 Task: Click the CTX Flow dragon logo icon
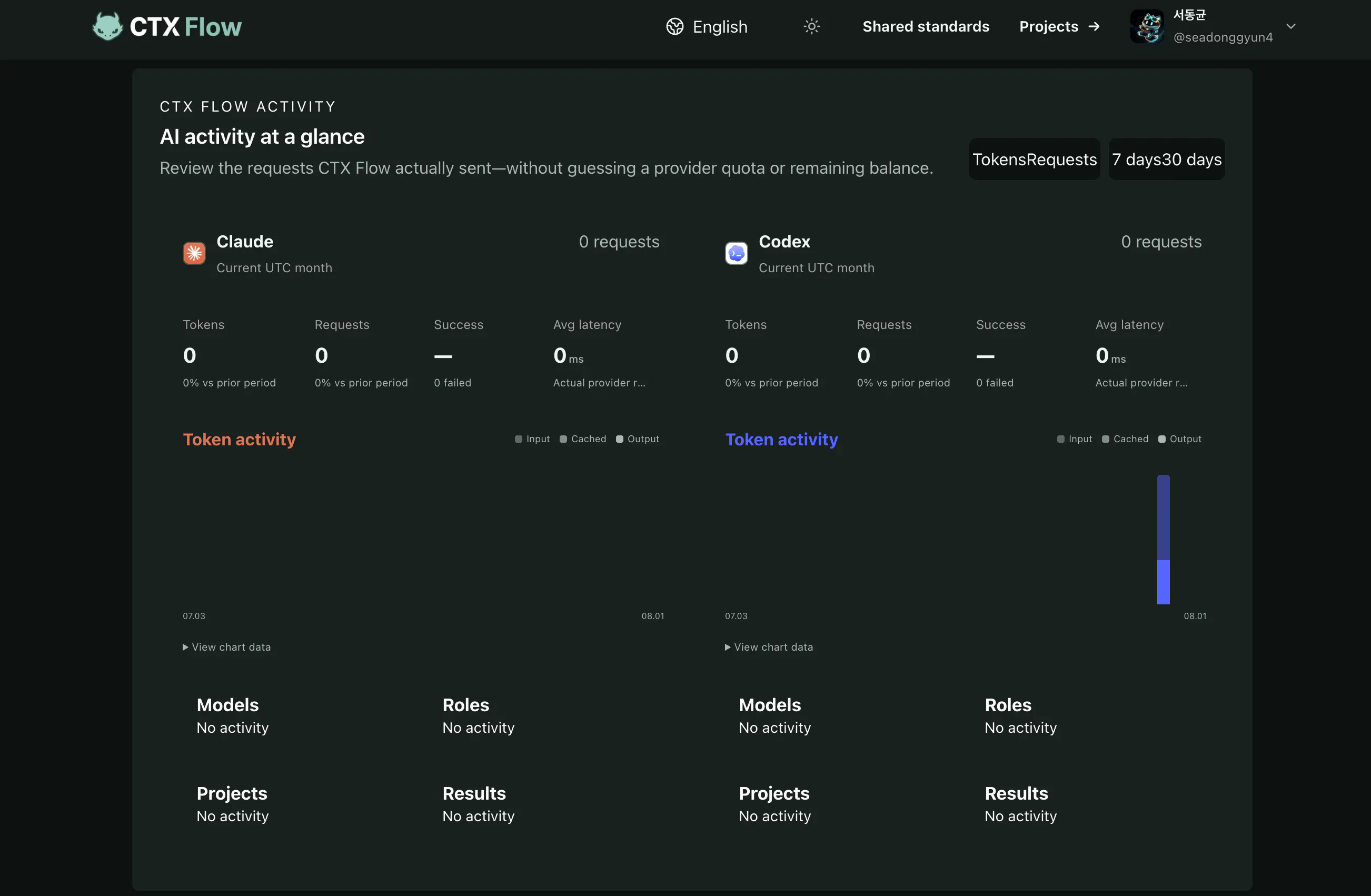(x=108, y=26)
